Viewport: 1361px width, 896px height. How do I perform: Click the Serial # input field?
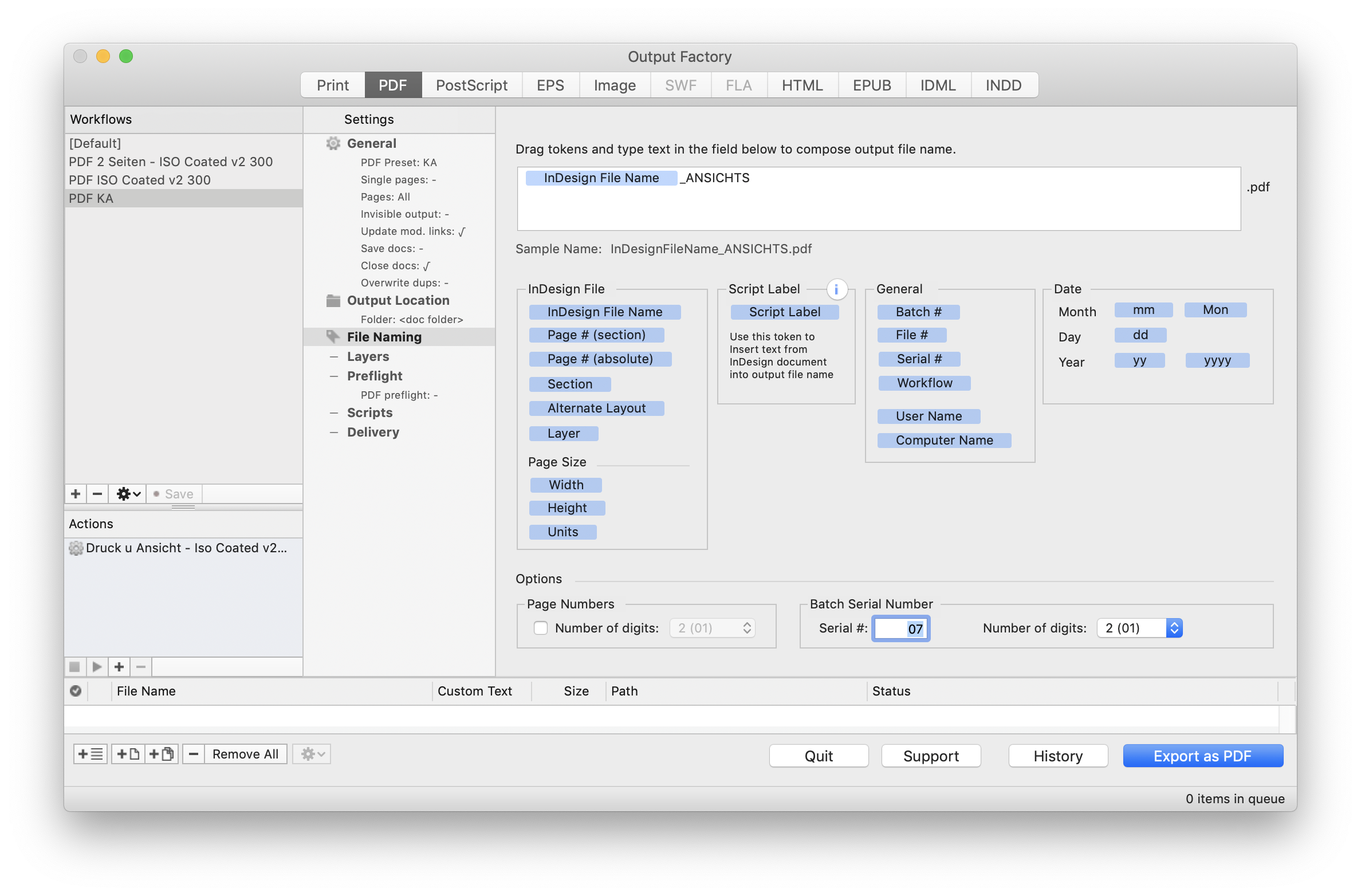pos(900,628)
